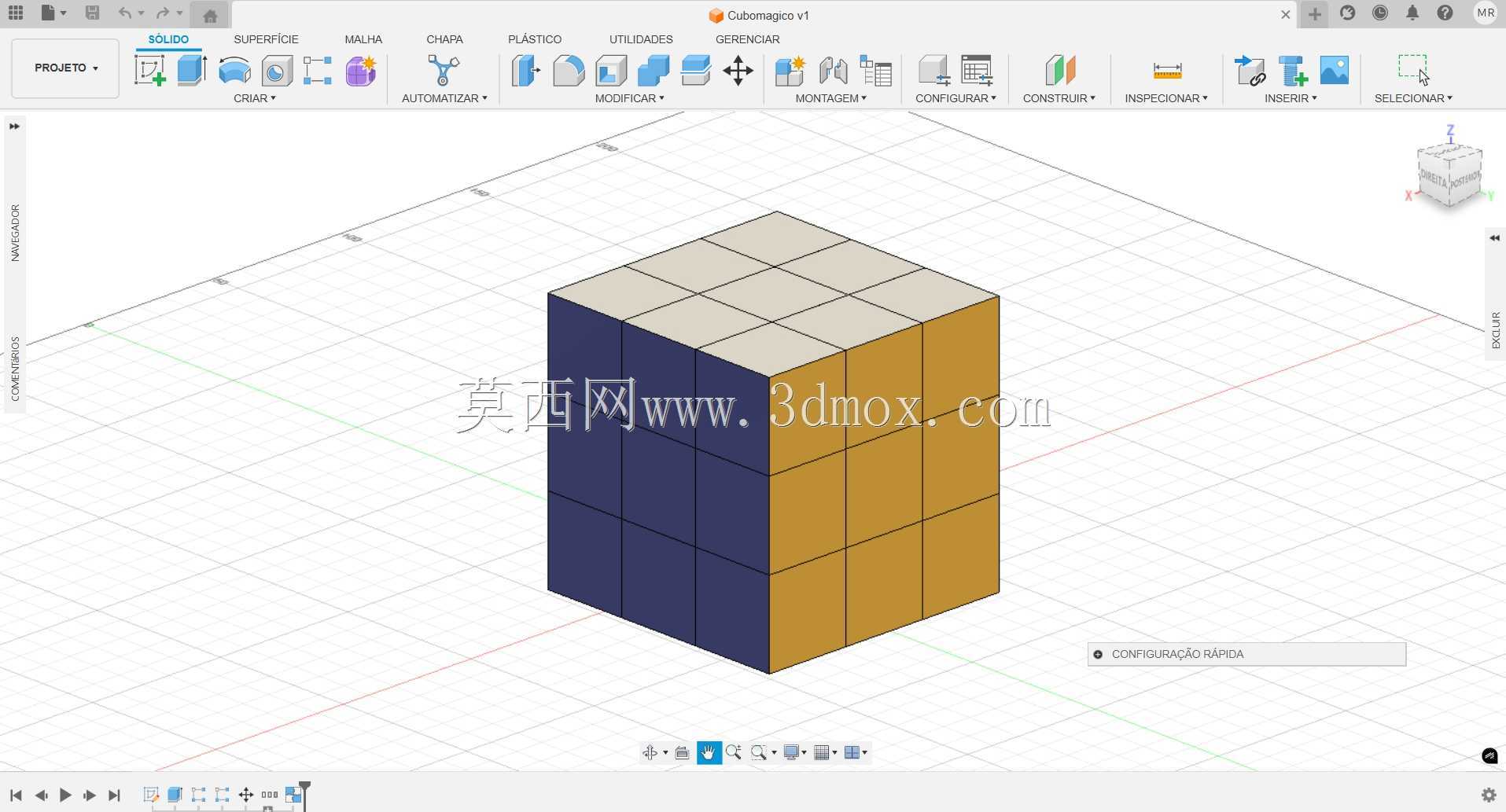Select the Press Pull tool icon
The image size is (1506, 812).
(525, 71)
